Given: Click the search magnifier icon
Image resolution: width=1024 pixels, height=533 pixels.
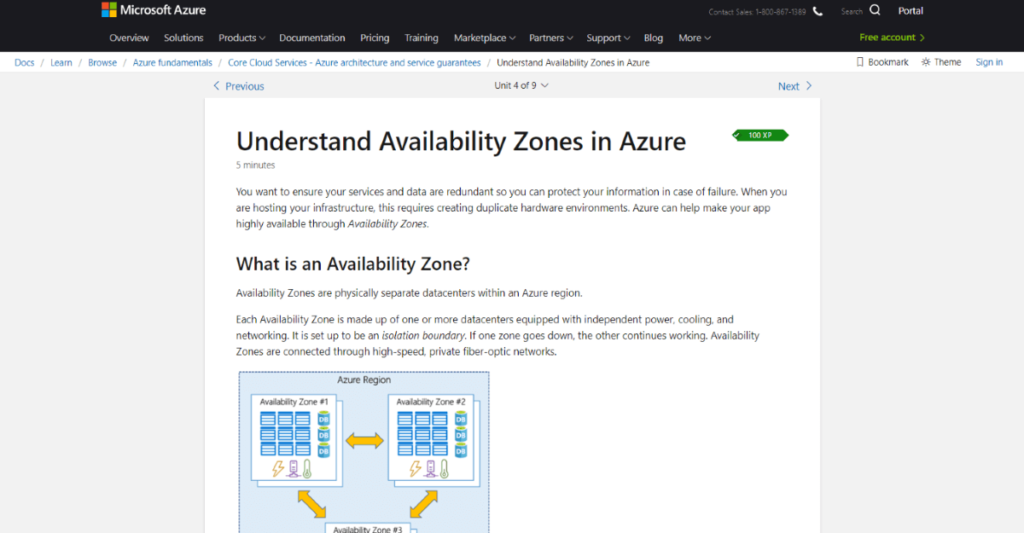Looking at the screenshot, I should 875,10.
